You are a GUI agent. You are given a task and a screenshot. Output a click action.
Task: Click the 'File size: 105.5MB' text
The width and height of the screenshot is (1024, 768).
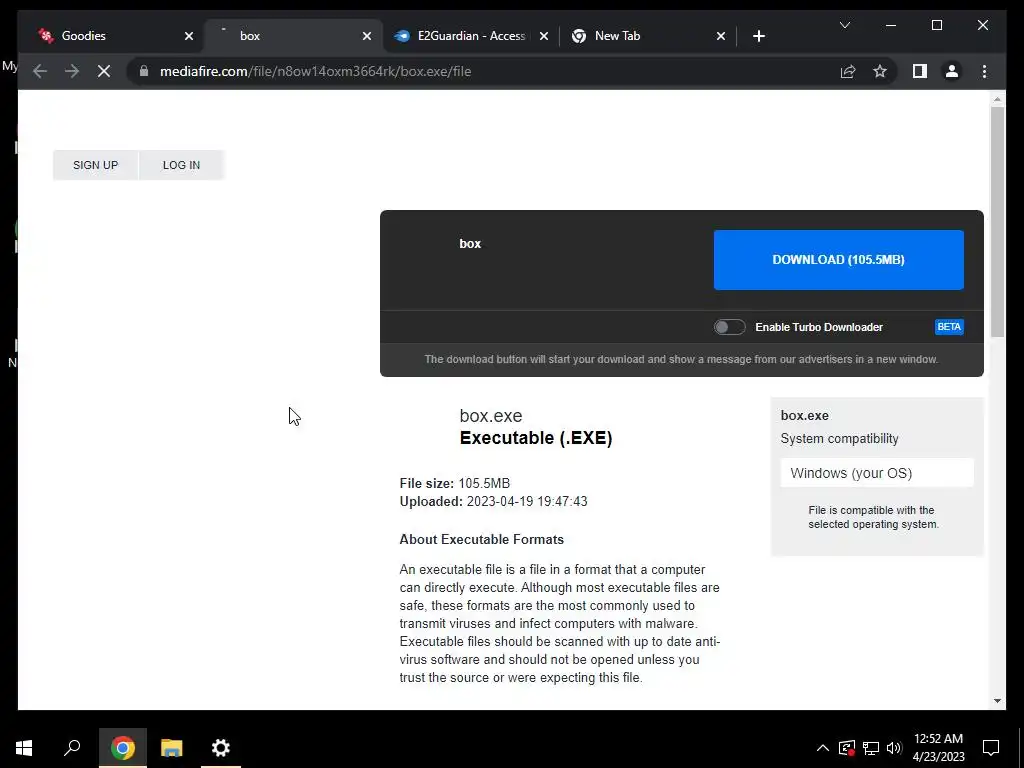pyautogui.click(x=455, y=483)
